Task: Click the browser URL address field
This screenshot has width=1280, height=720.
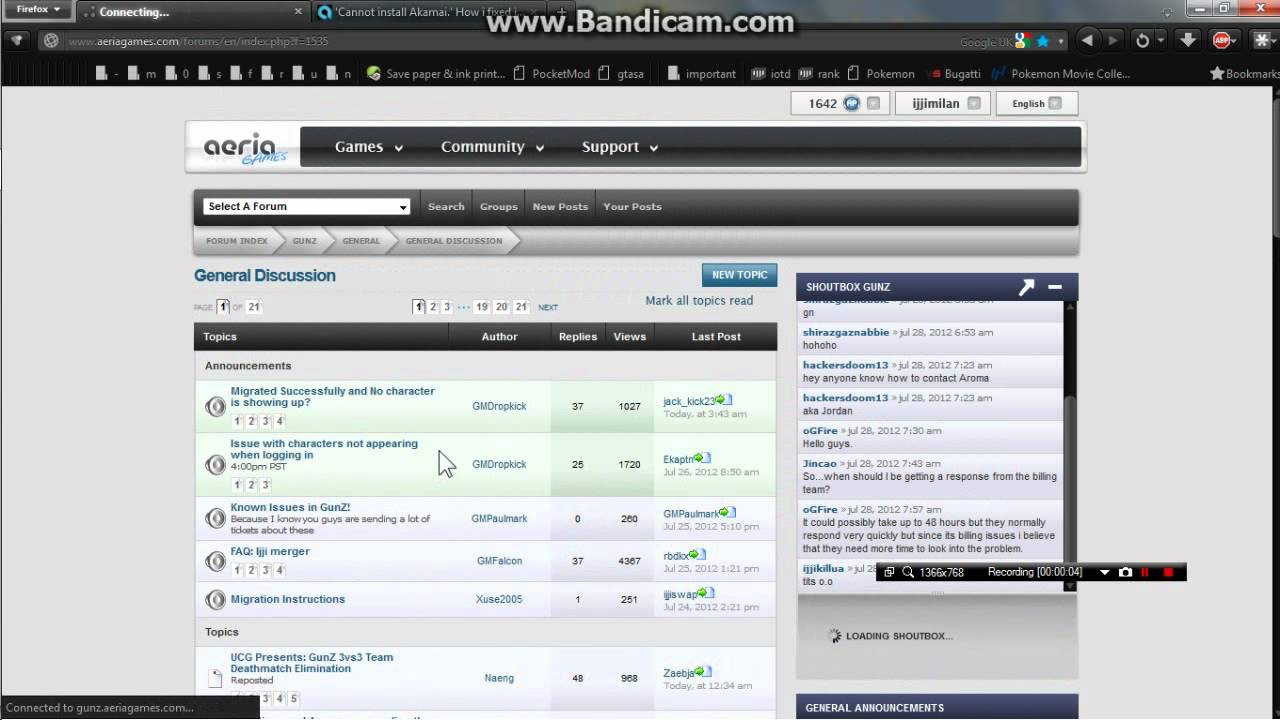Action: [x=500, y=42]
